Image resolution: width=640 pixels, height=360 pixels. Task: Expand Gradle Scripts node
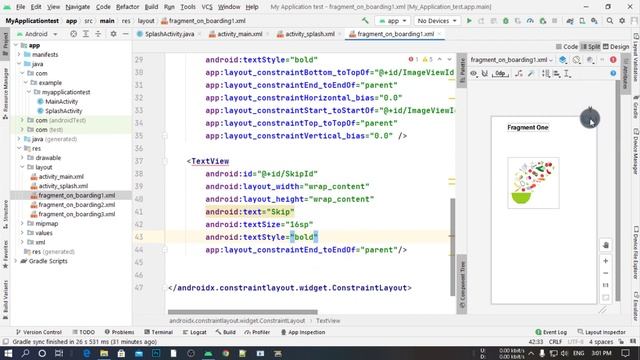tap(16, 261)
